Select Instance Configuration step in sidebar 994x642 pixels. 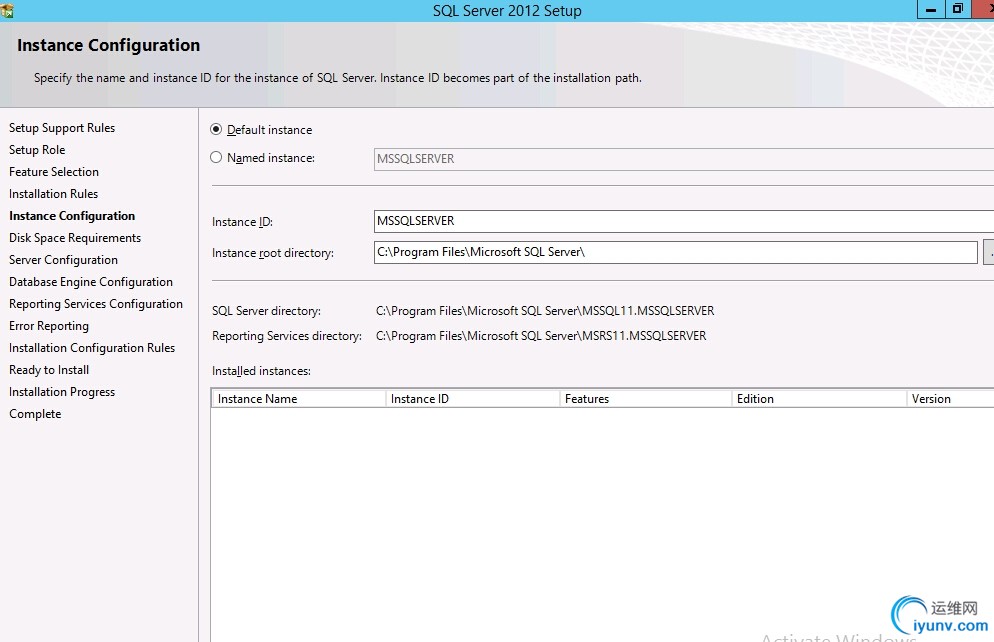tap(72, 216)
